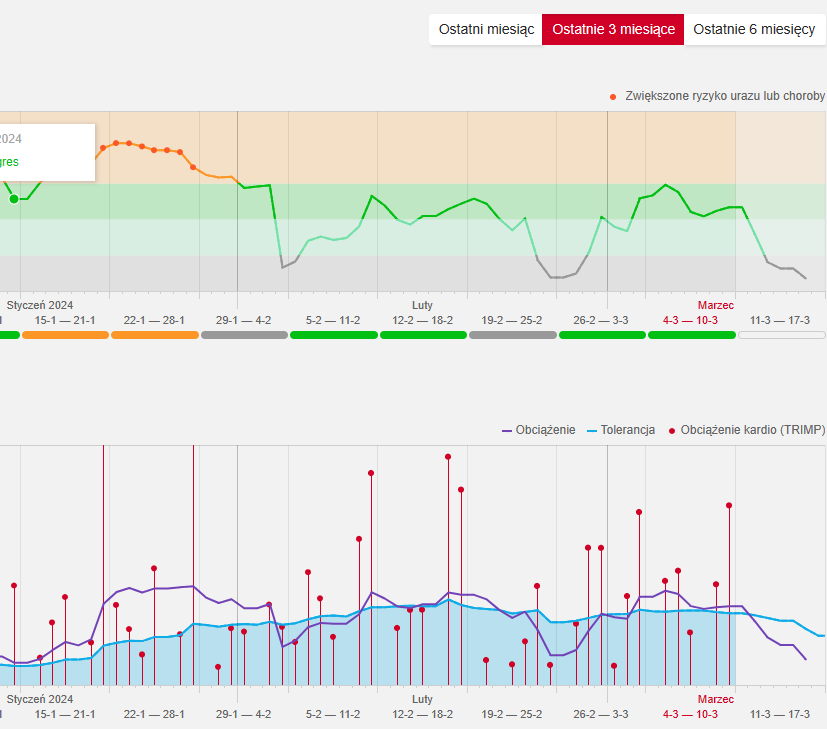The image size is (827, 729).
Task: Switch to the "Ostatni miesiąc" tab
Action: tap(486, 30)
